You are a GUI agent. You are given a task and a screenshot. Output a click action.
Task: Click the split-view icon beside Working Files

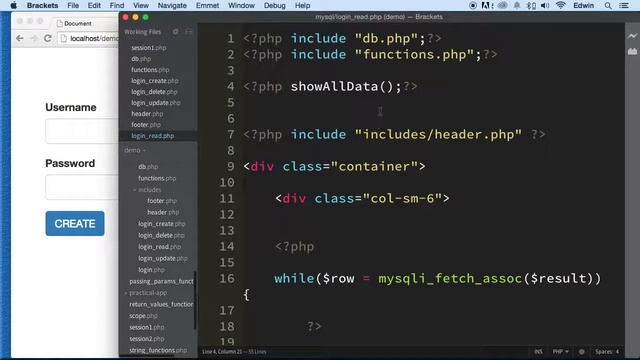[189, 31]
